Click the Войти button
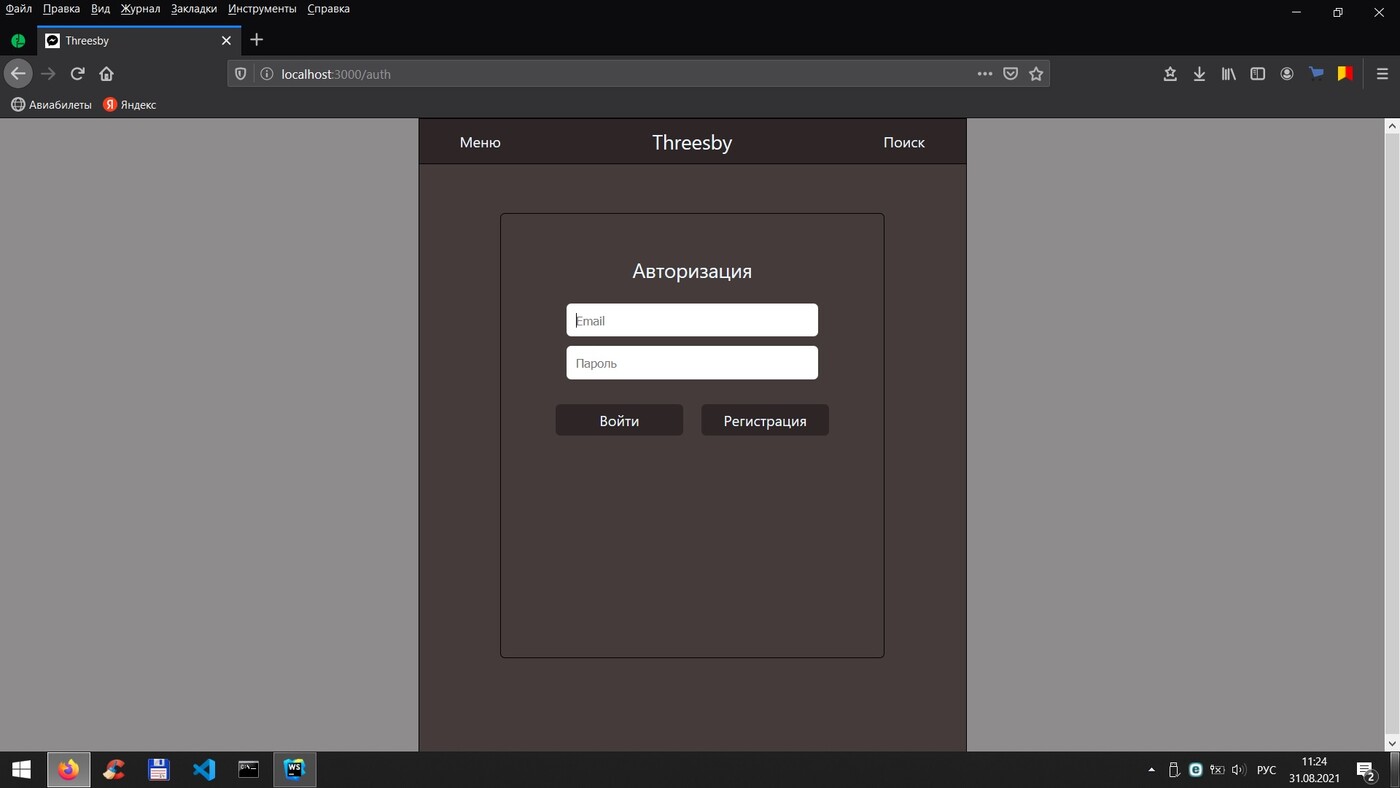Screen dimensions: 1400x788 (x=619, y=421)
